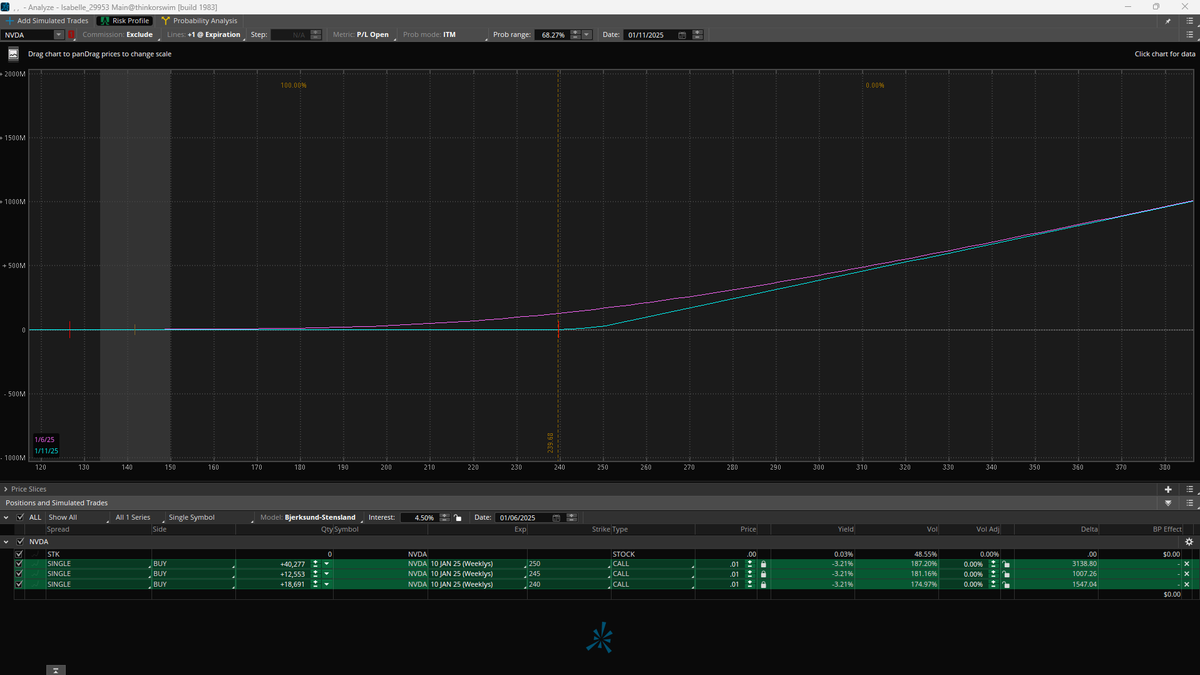Screen dimensions: 1200x675
Task: Remove the 250 CALL simulated trade
Action: click(1187, 564)
